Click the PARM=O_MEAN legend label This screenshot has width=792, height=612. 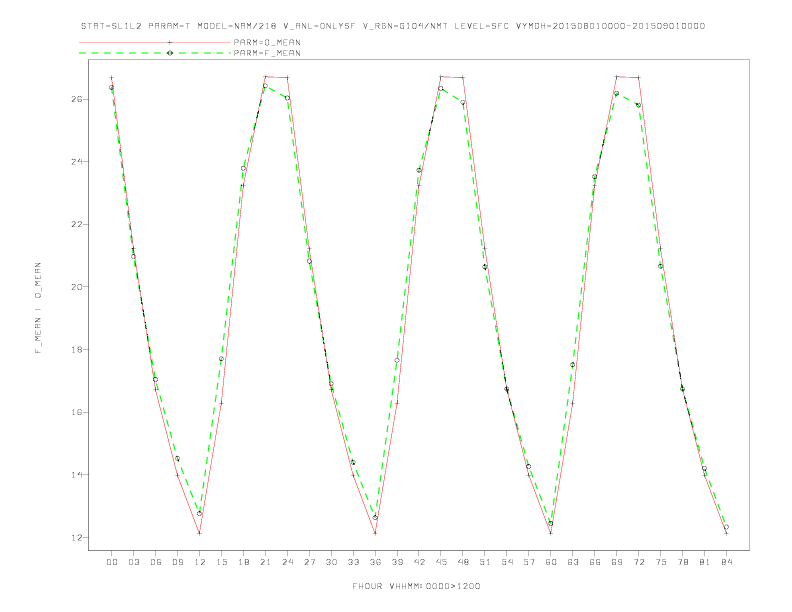tap(267, 42)
